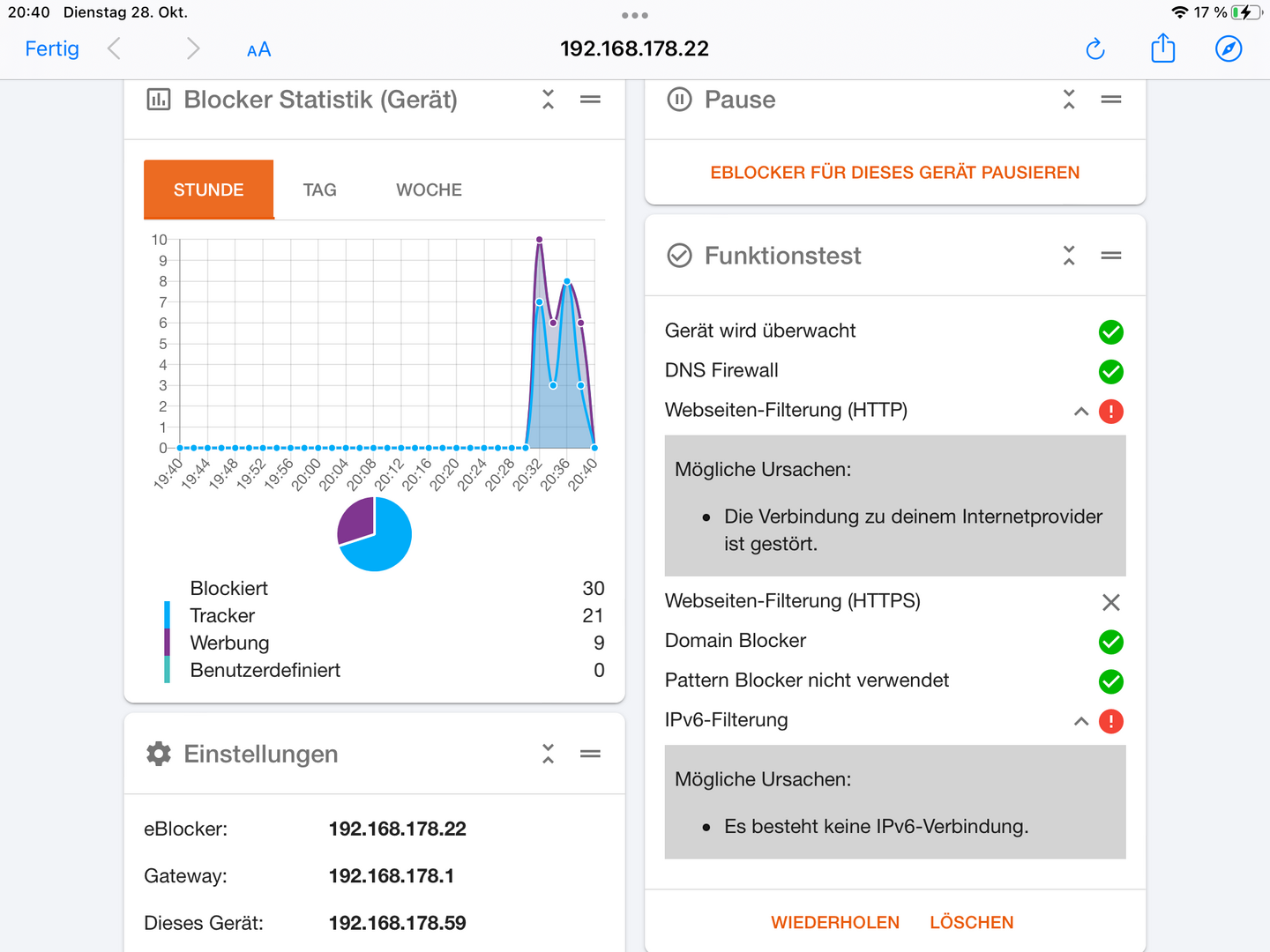The height and width of the screenshot is (952, 1270).
Task: Switch to the TAG tab
Action: point(319,190)
